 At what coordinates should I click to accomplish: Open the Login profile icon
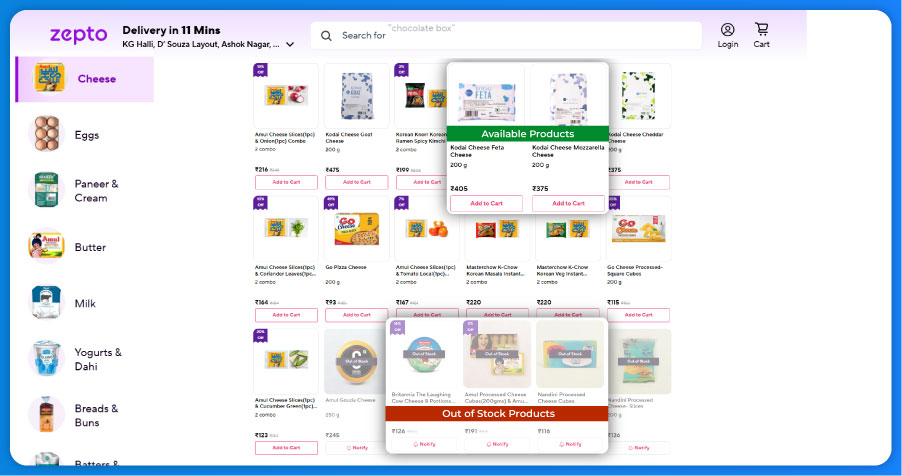[727, 30]
